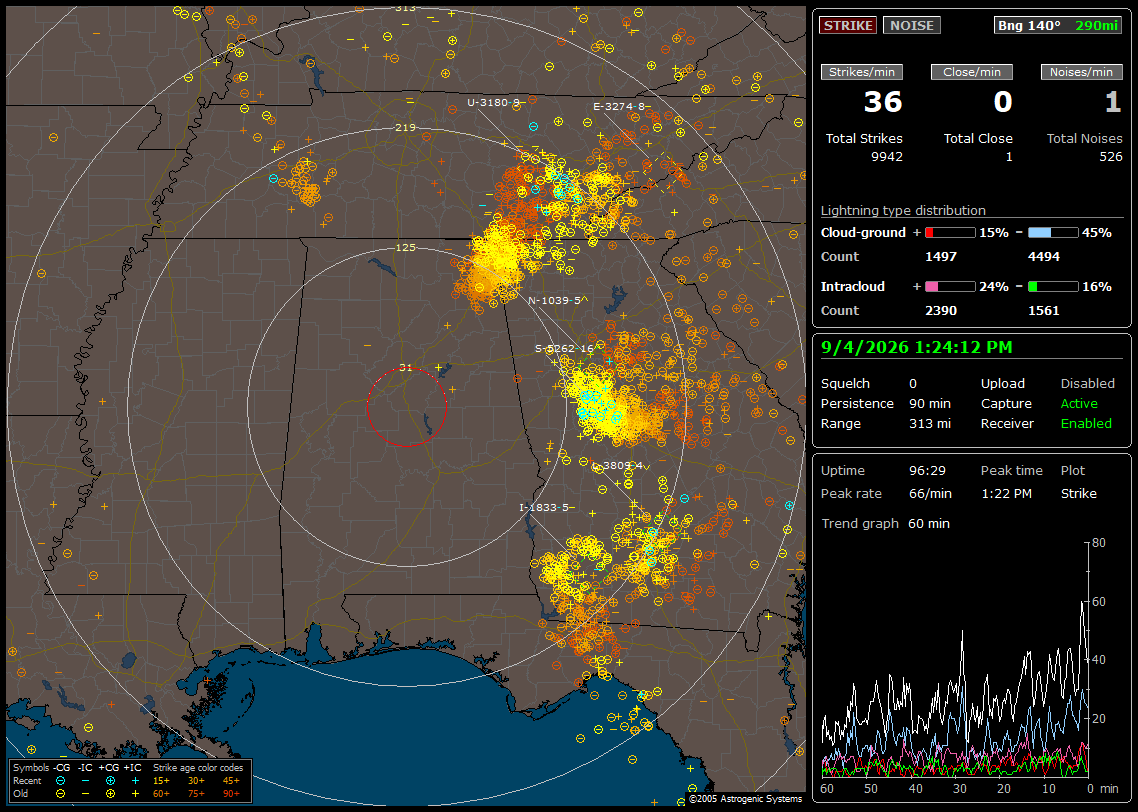Click the U-3180-8 storm cell label
This screenshot has height=812, width=1138.
tap(494, 102)
